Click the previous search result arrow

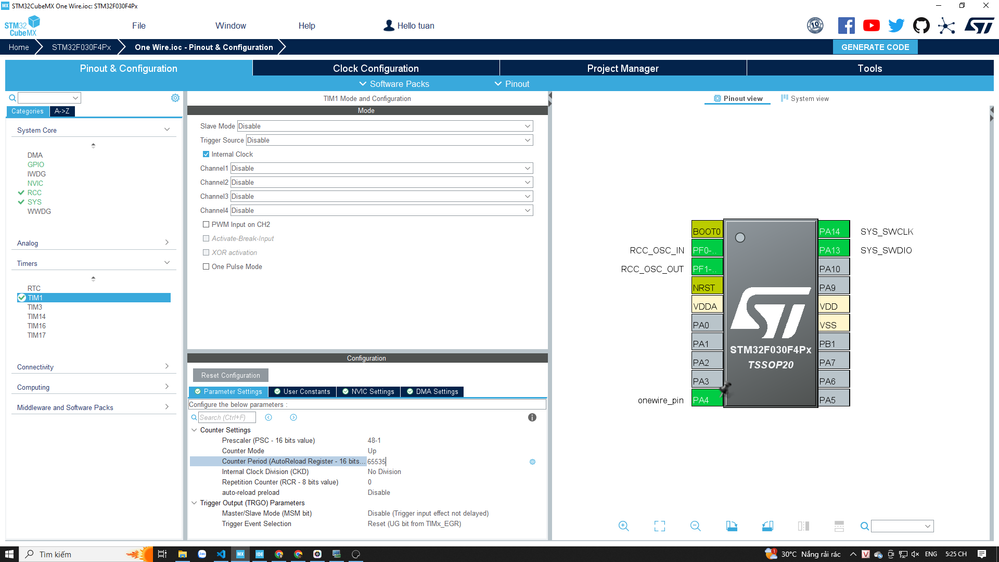[x=268, y=417]
